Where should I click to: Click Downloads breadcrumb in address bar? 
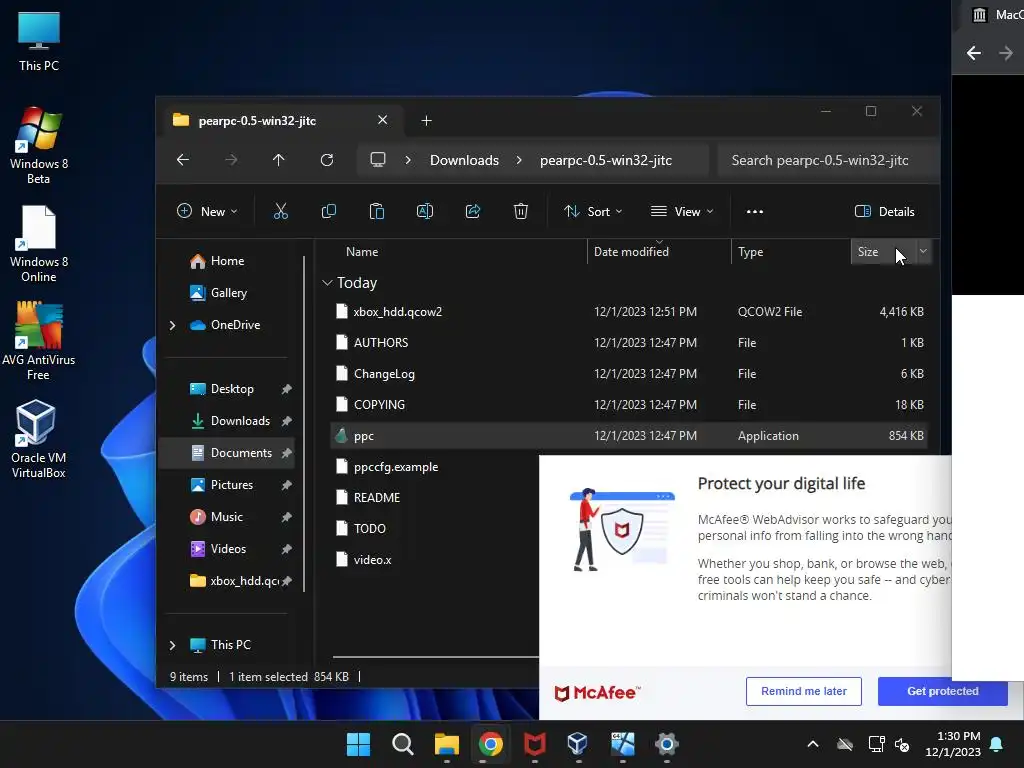pos(464,160)
